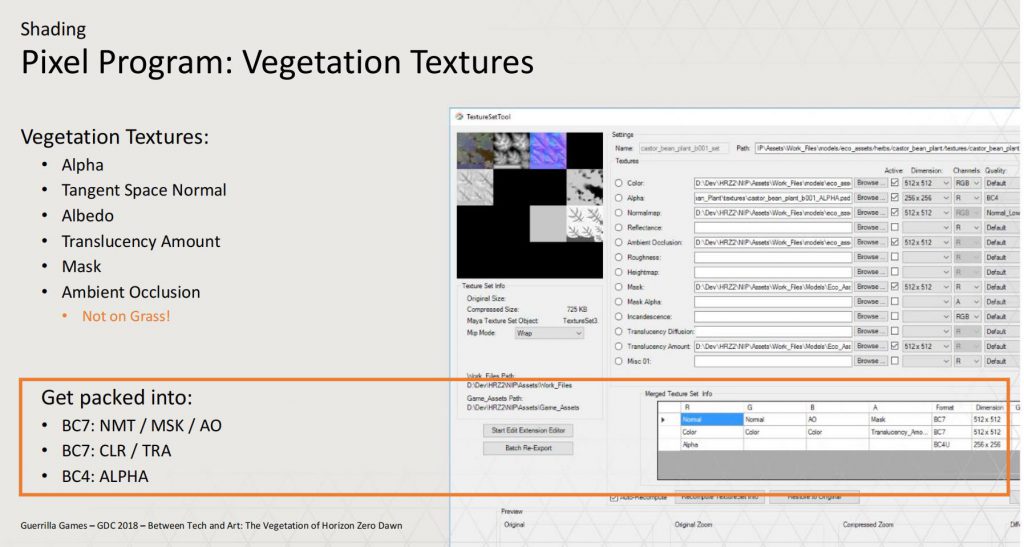Click the Heightmap file path field

click(x=772, y=272)
